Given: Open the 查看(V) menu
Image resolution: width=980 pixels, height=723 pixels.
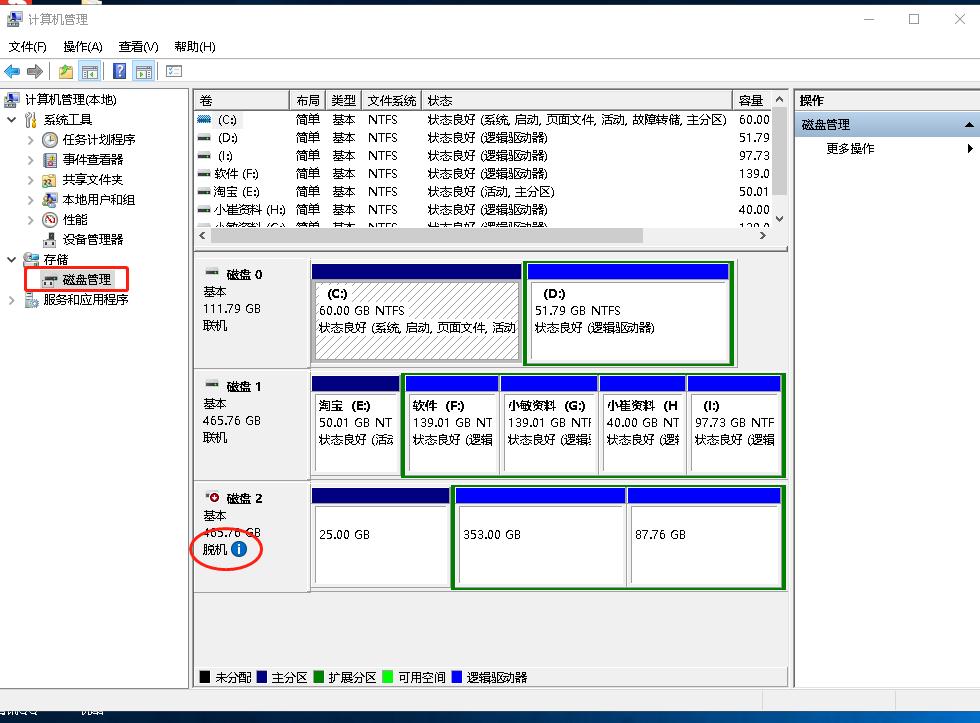Looking at the screenshot, I should point(138,46).
